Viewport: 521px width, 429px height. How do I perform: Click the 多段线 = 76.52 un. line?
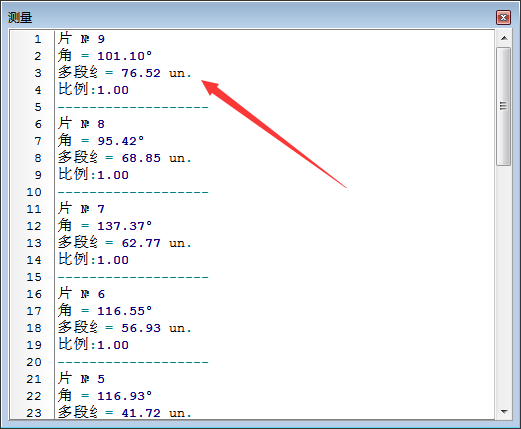click(125, 73)
